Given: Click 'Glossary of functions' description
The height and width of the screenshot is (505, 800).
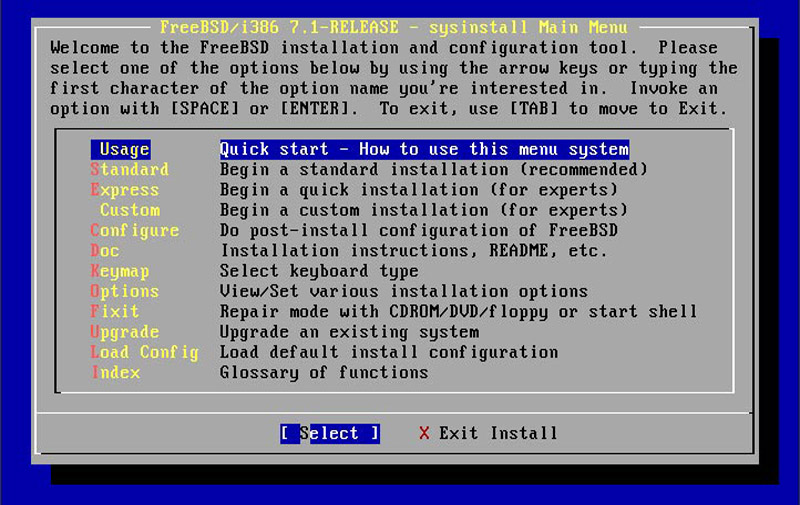Looking at the screenshot, I should pyautogui.click(x=324, y=373).
